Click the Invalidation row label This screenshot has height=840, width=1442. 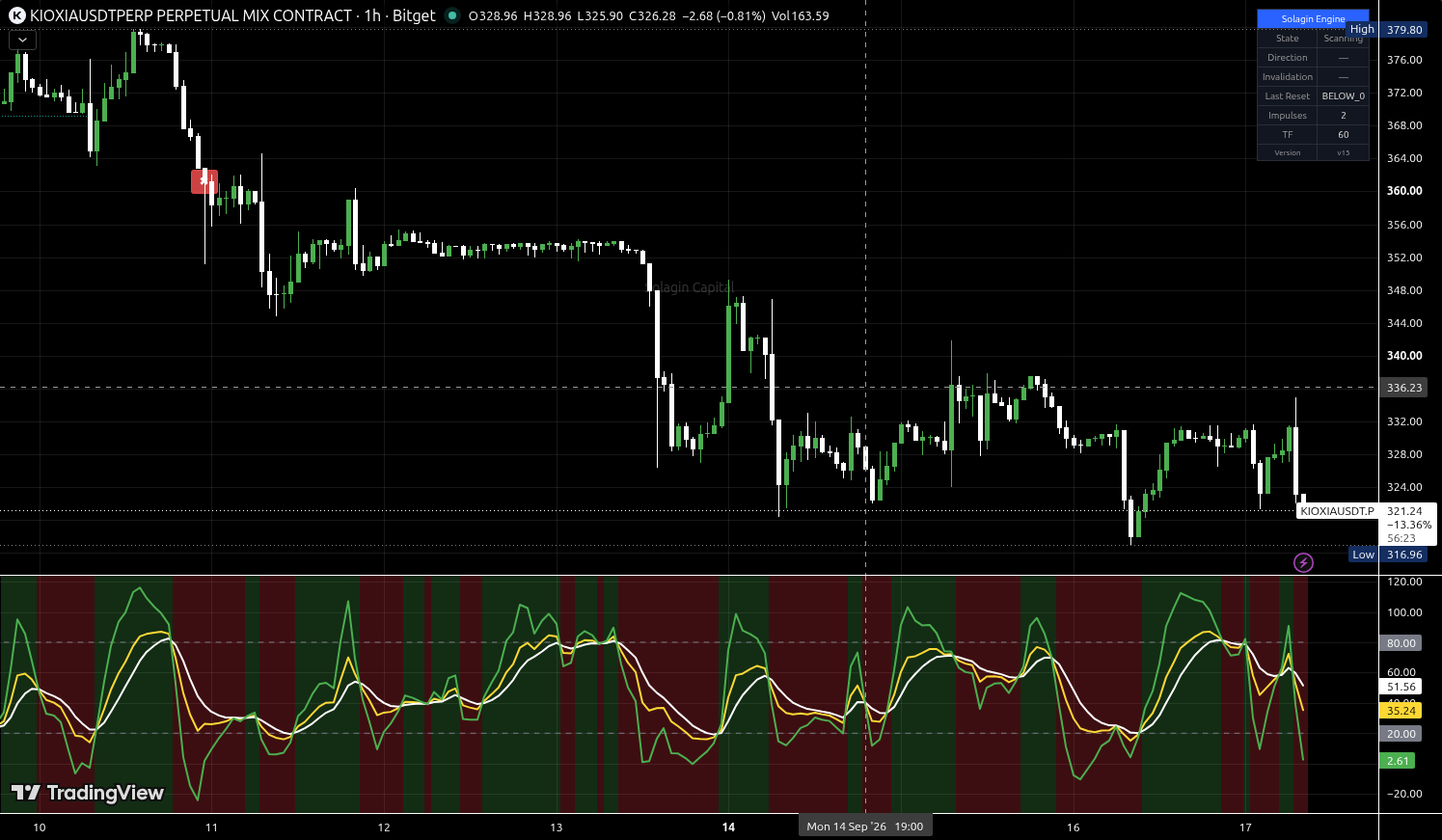pyautogui.click(x=1288, y=77)
